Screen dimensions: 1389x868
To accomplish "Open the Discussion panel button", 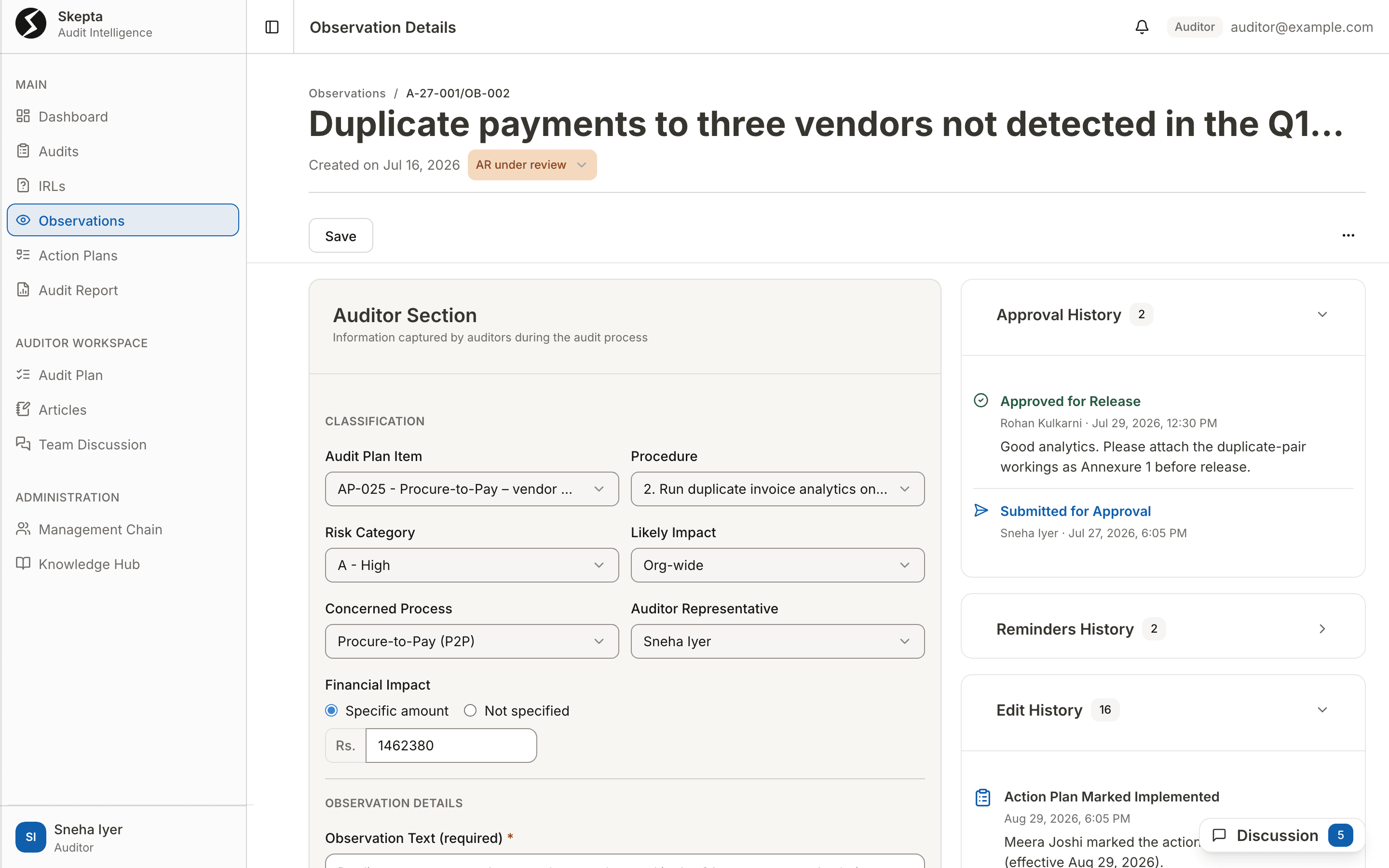I will [x=1281, y=835].
